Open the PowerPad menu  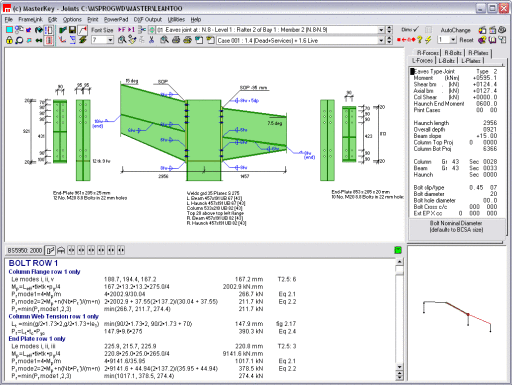[x=116, y=19]
